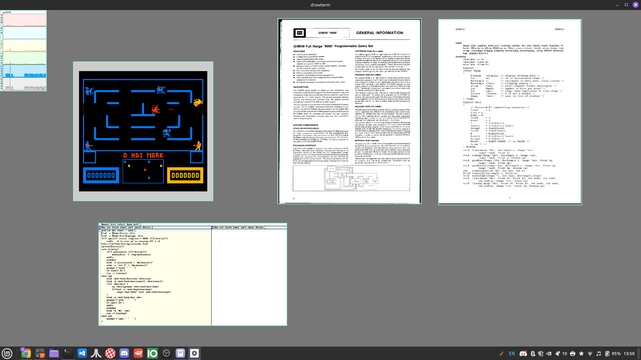The image size is (641, 360).
Task: Click the block diagram in the datasheet page
Action: pyautogui.click(x=351, y=178)
